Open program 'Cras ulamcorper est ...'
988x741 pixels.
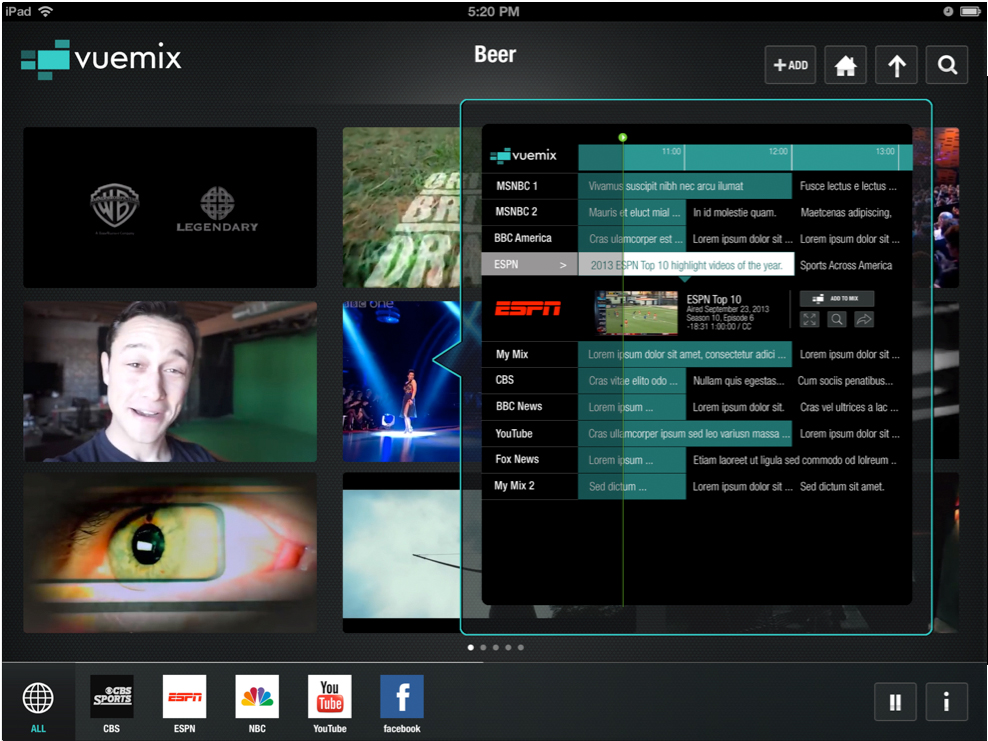click(632, 239)
